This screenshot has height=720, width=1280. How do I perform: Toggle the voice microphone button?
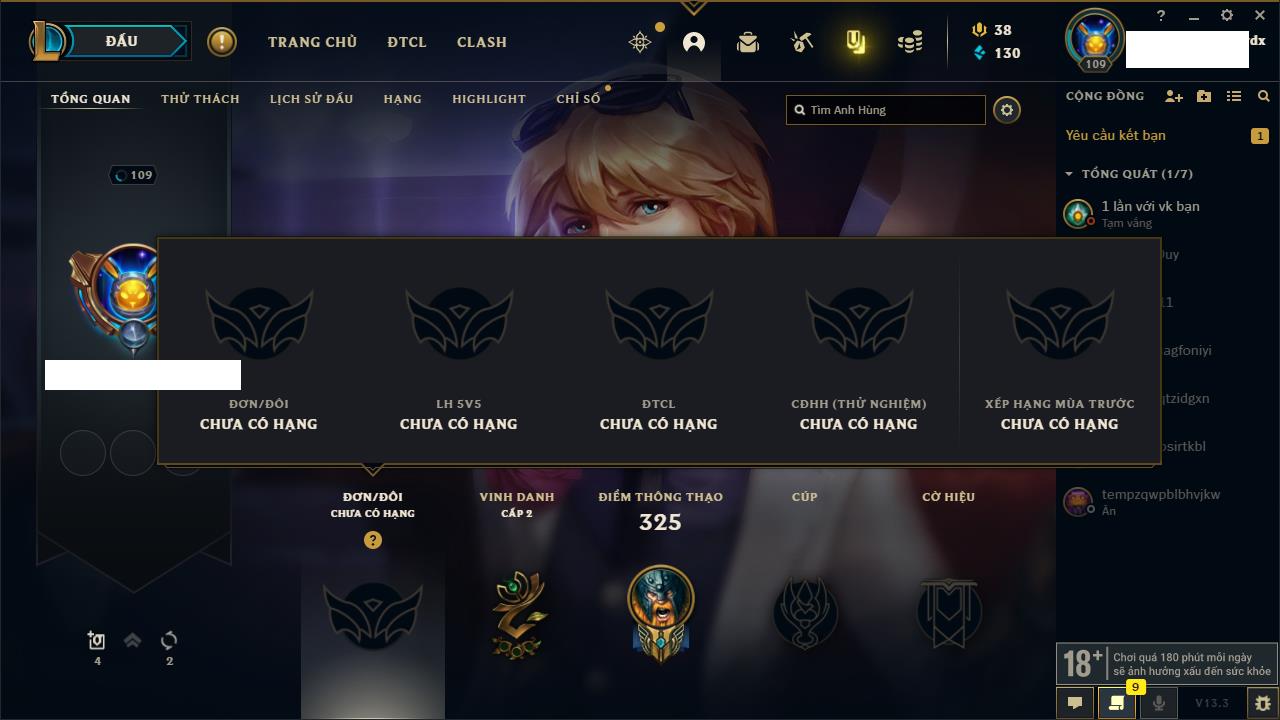coord(1159,703)
